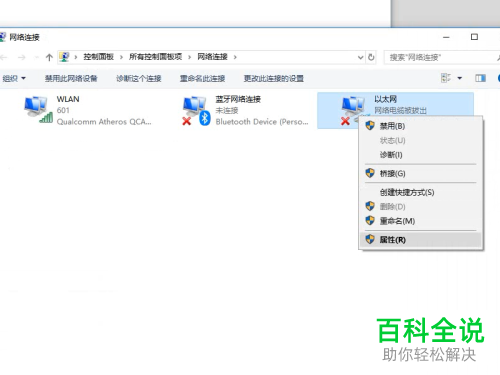Expand chevron after 控制面板 breadcrumb
Image resolution: width=500 pixels, height=375 pixels.
121,57
